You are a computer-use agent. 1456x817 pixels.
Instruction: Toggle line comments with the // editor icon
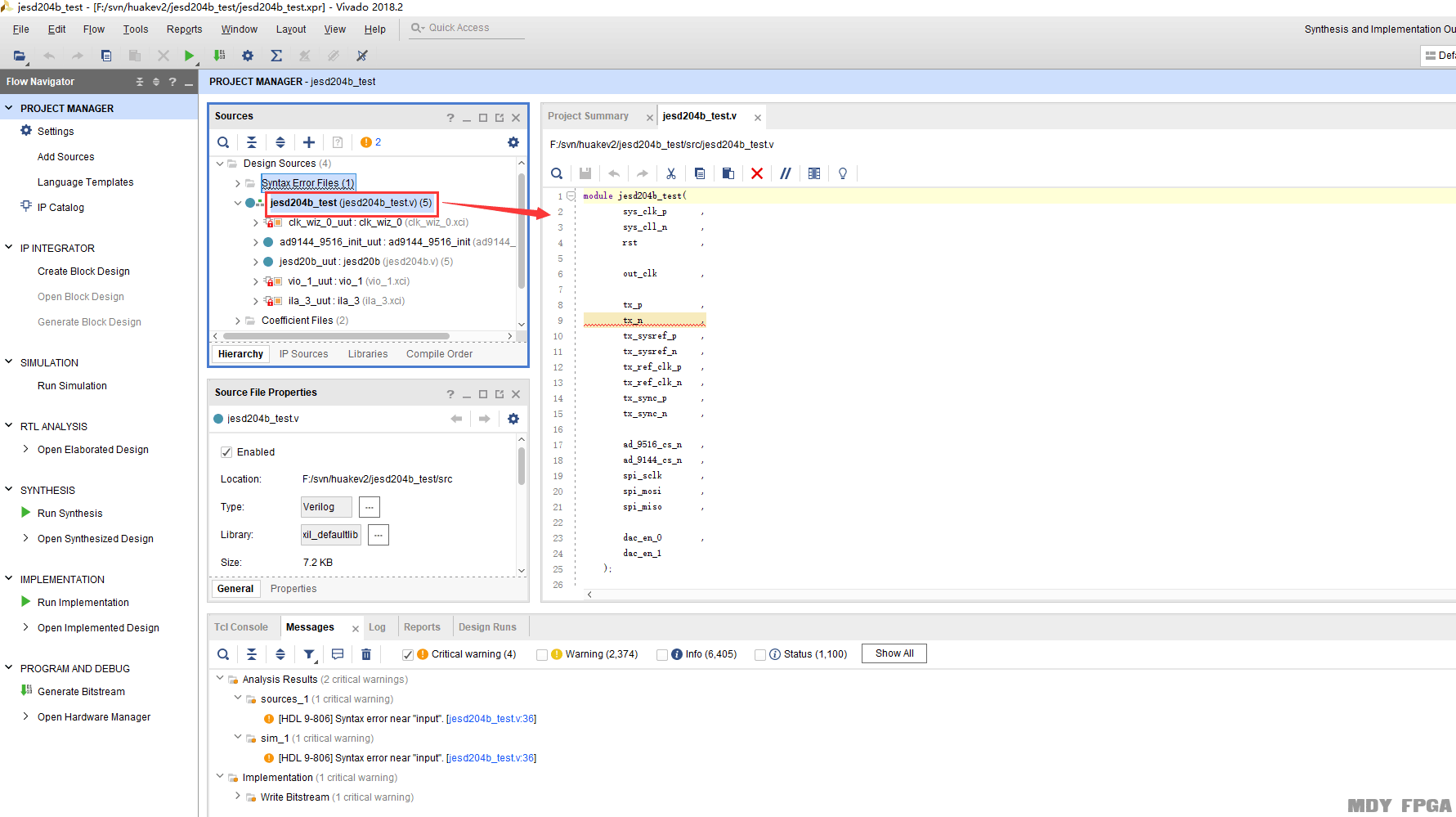point(786,173)
